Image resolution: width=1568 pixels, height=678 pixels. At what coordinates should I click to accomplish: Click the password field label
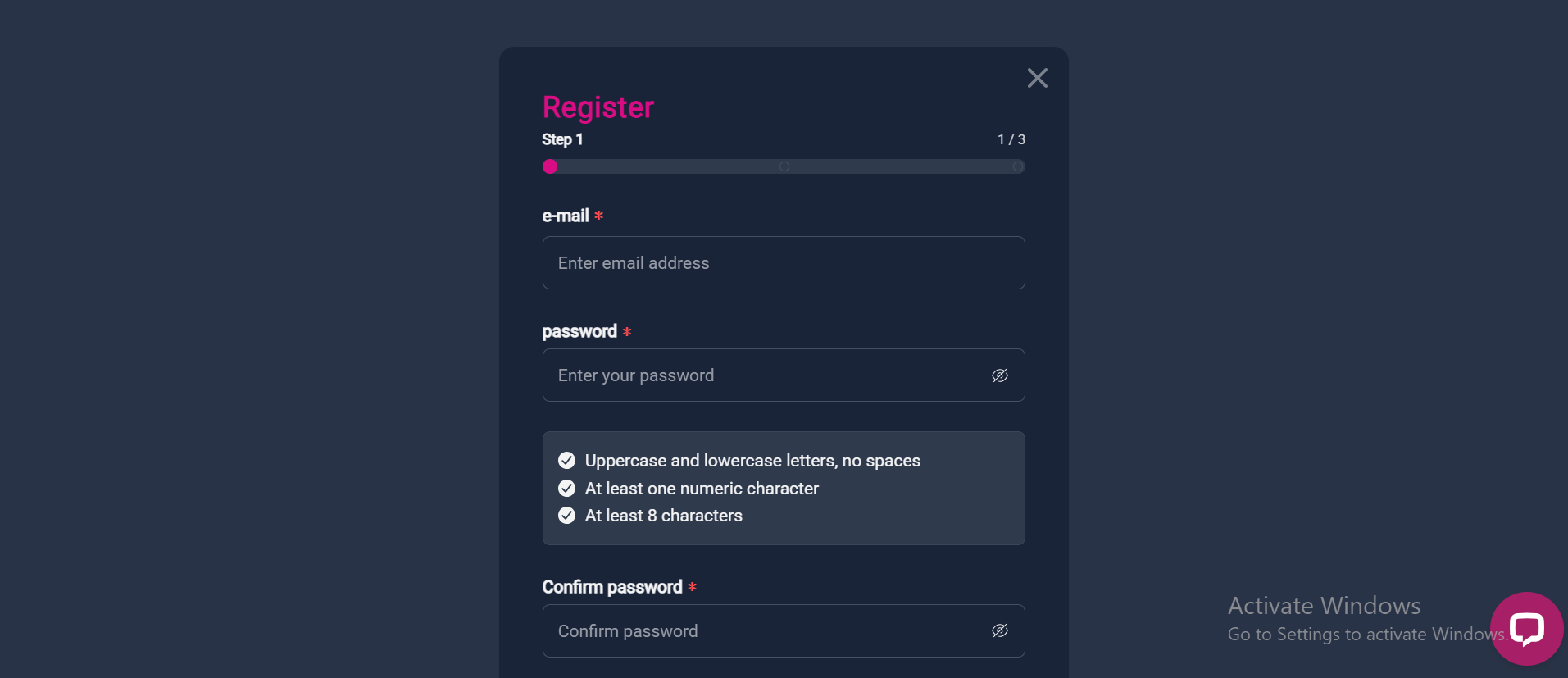pos(579,331)
